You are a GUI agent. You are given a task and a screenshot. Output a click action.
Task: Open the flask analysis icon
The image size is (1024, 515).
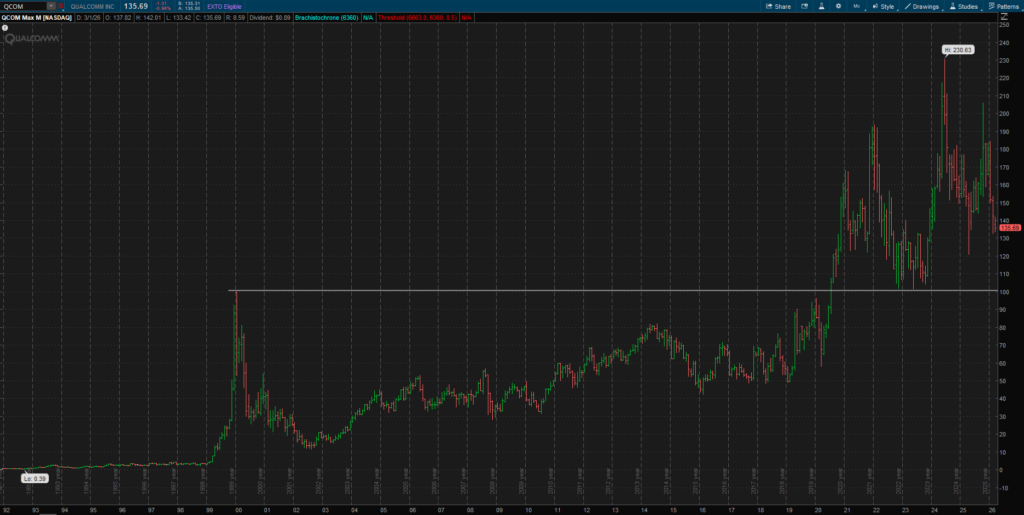pyautogui.click(x=819, y=6)
